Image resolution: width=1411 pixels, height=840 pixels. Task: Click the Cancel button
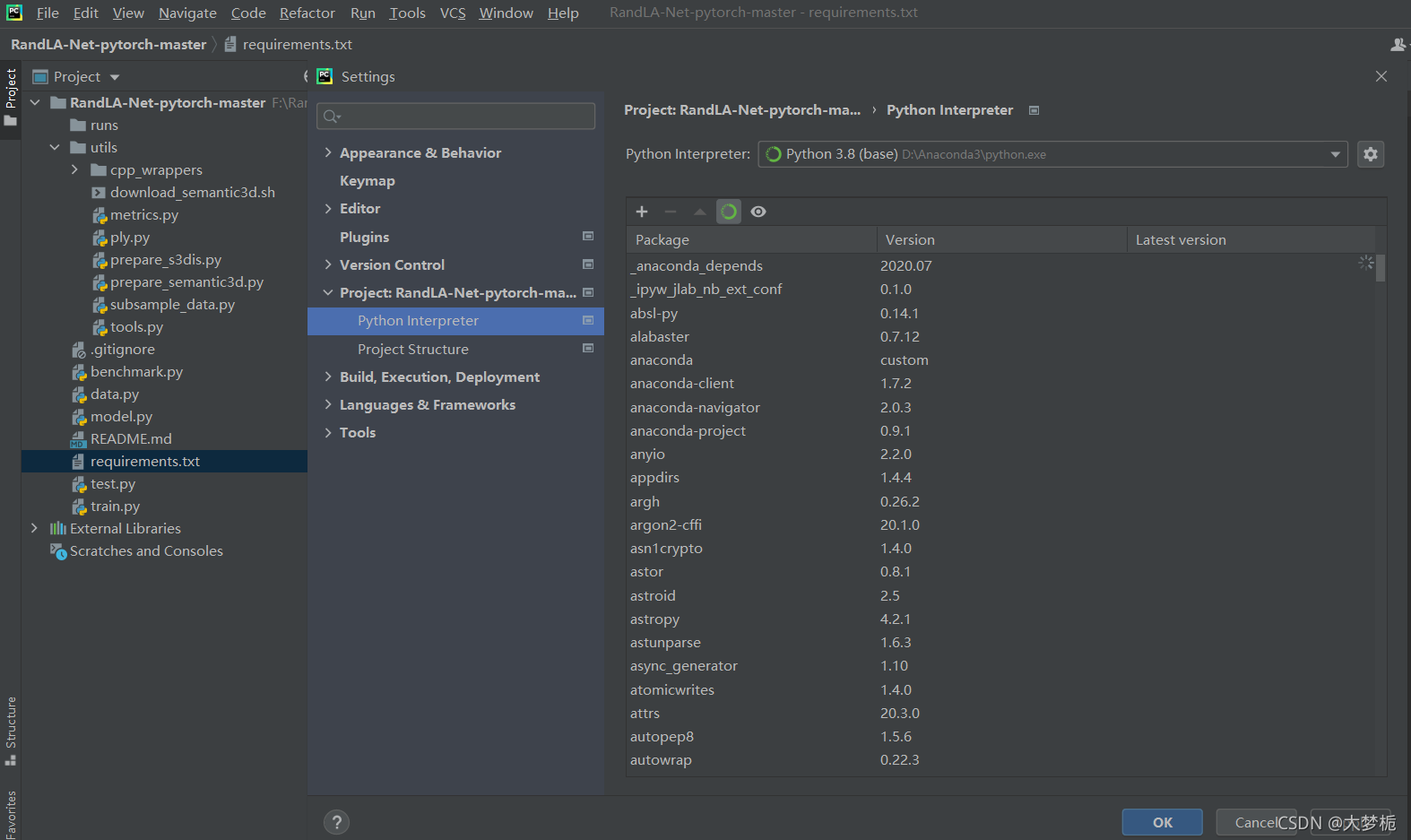(x=1256, y=822)
